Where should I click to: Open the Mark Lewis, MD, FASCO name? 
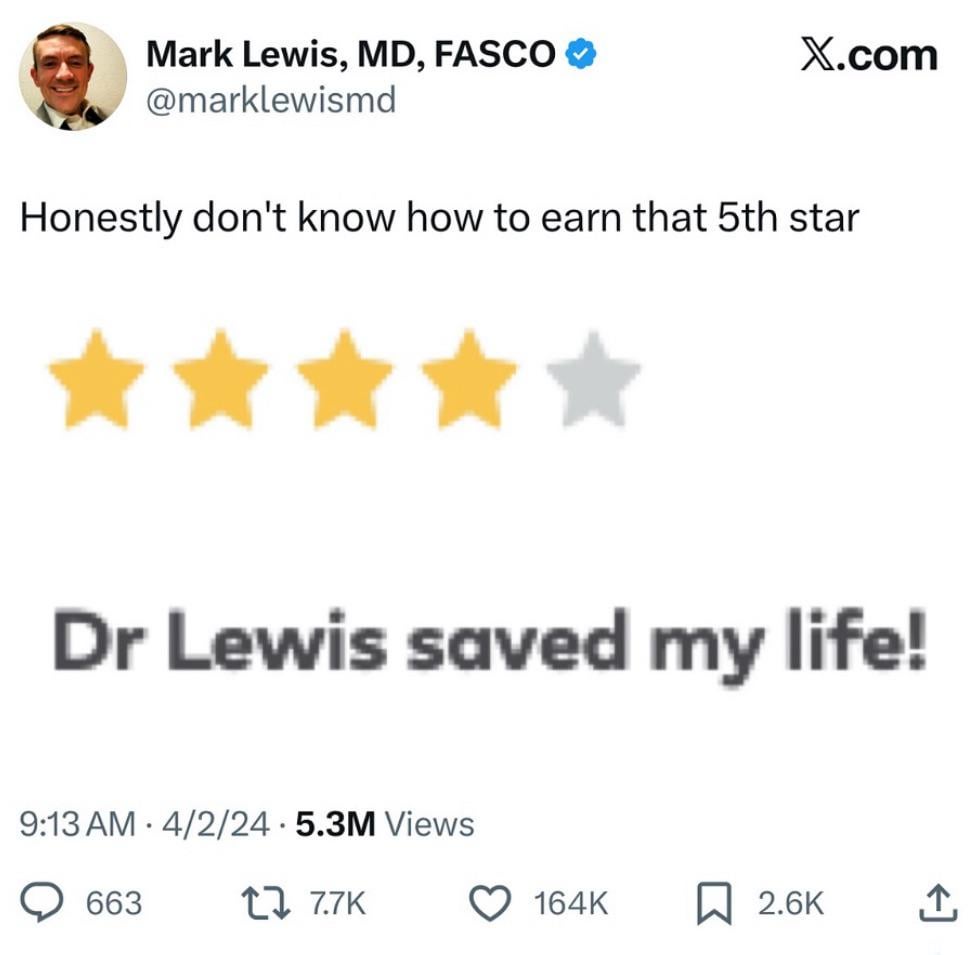[x=350, y=54]
